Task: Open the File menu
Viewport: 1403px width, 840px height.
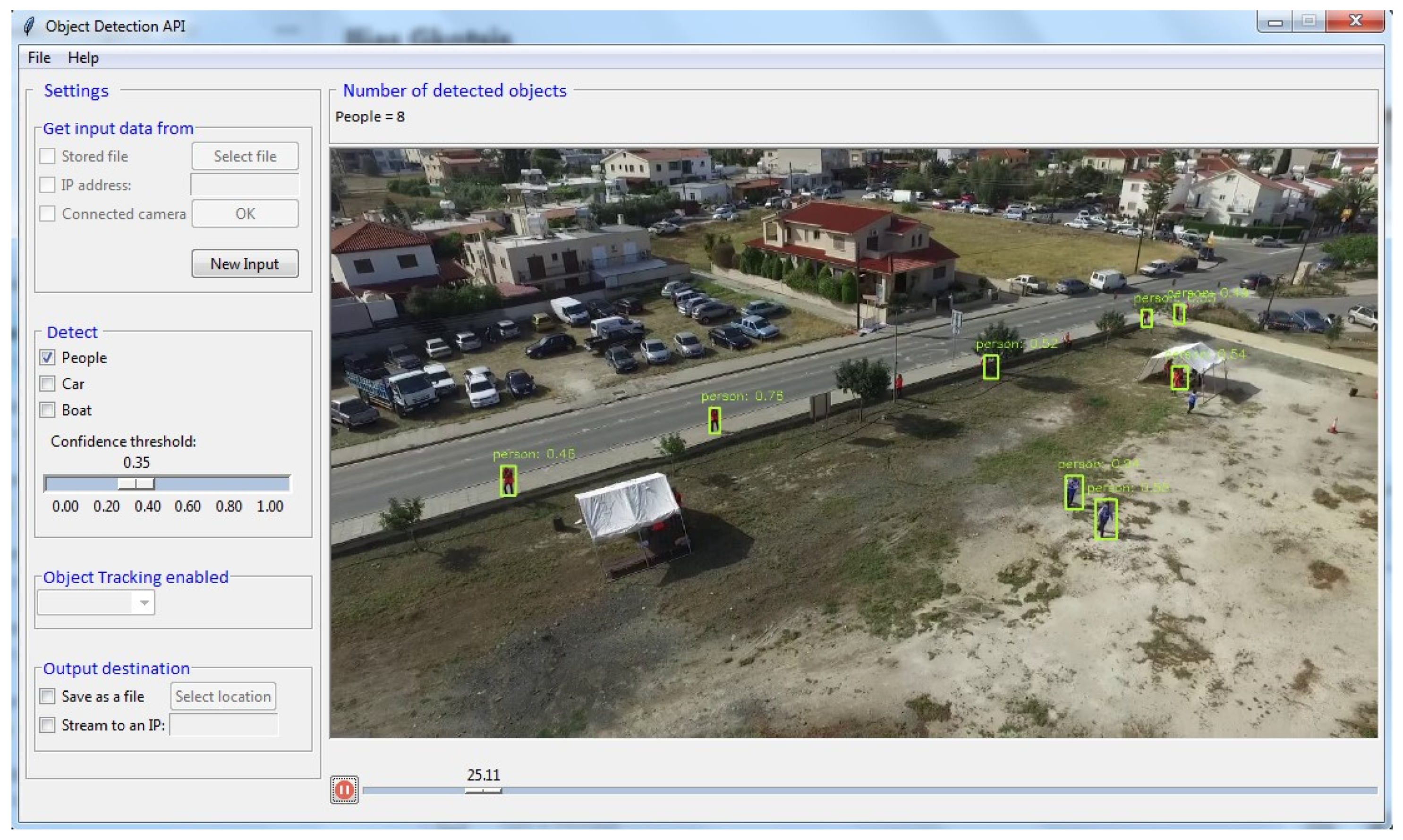Action: (39, 58)
